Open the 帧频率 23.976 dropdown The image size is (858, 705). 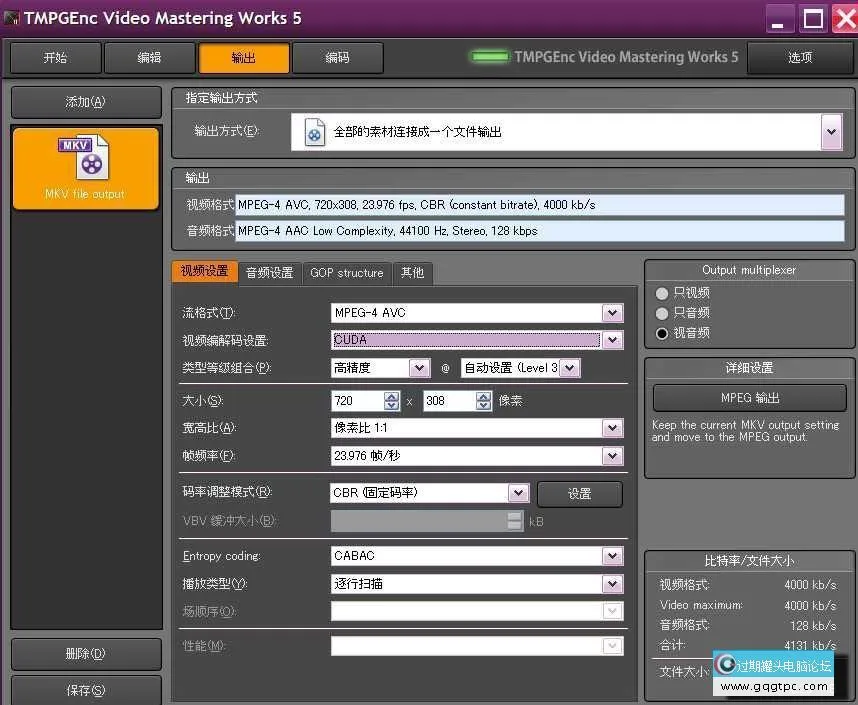(x=612, y=456)
